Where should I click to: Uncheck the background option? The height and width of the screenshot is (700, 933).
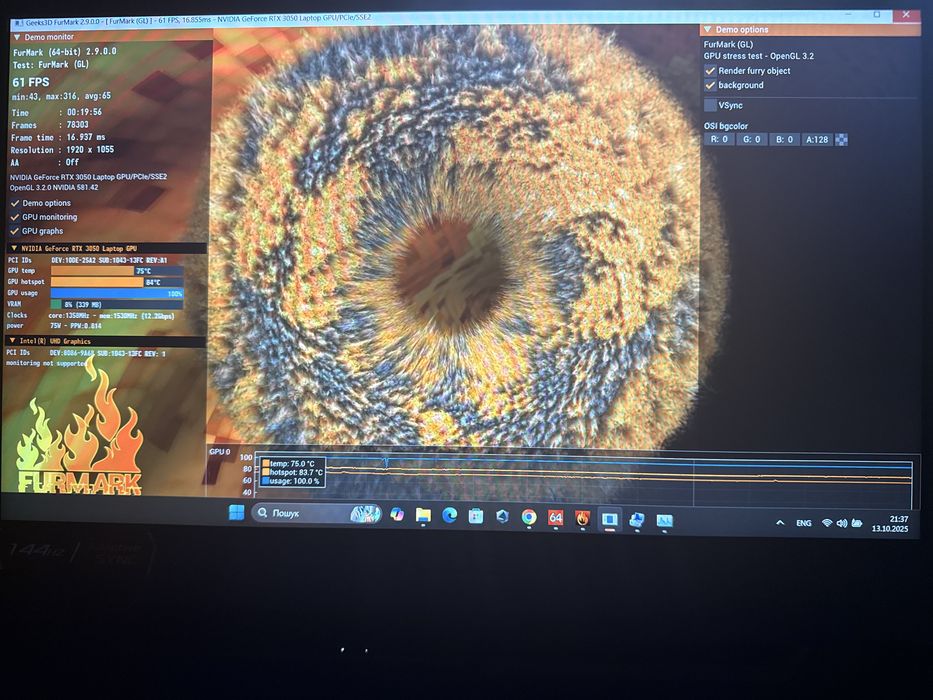click(x=710, y=85)
